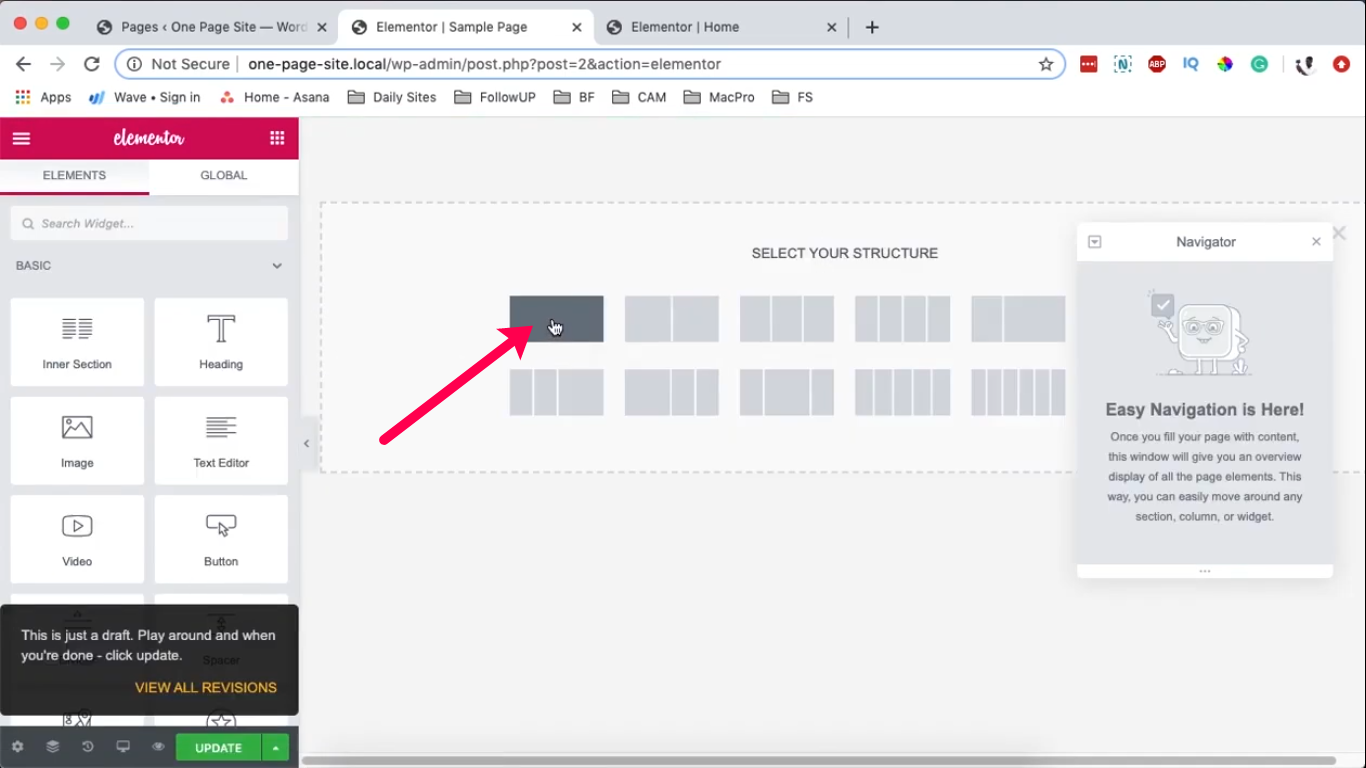Open the FS bookmark folder
The width and height of the screenshot is (1366, 768).
click(792, 97)
